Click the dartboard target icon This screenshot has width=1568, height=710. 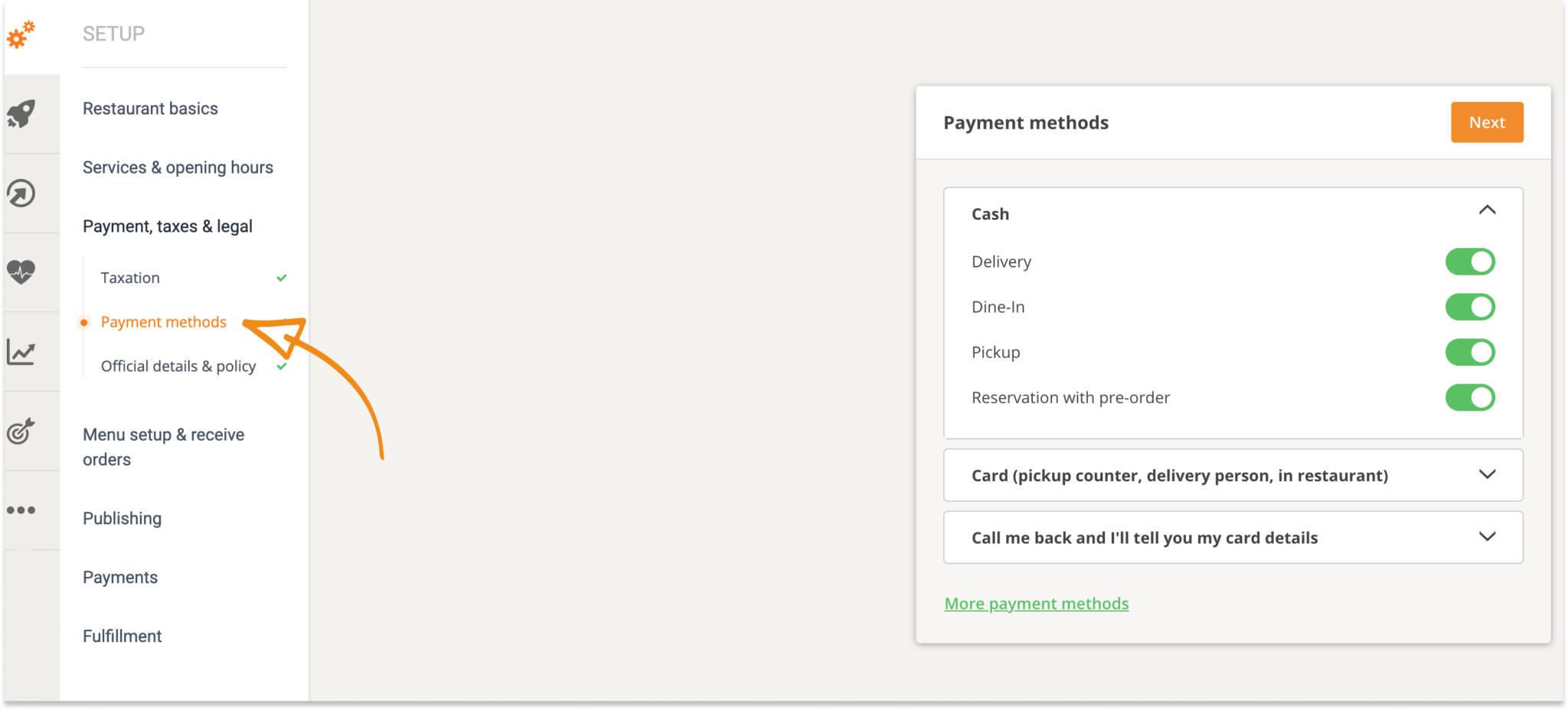23,431
